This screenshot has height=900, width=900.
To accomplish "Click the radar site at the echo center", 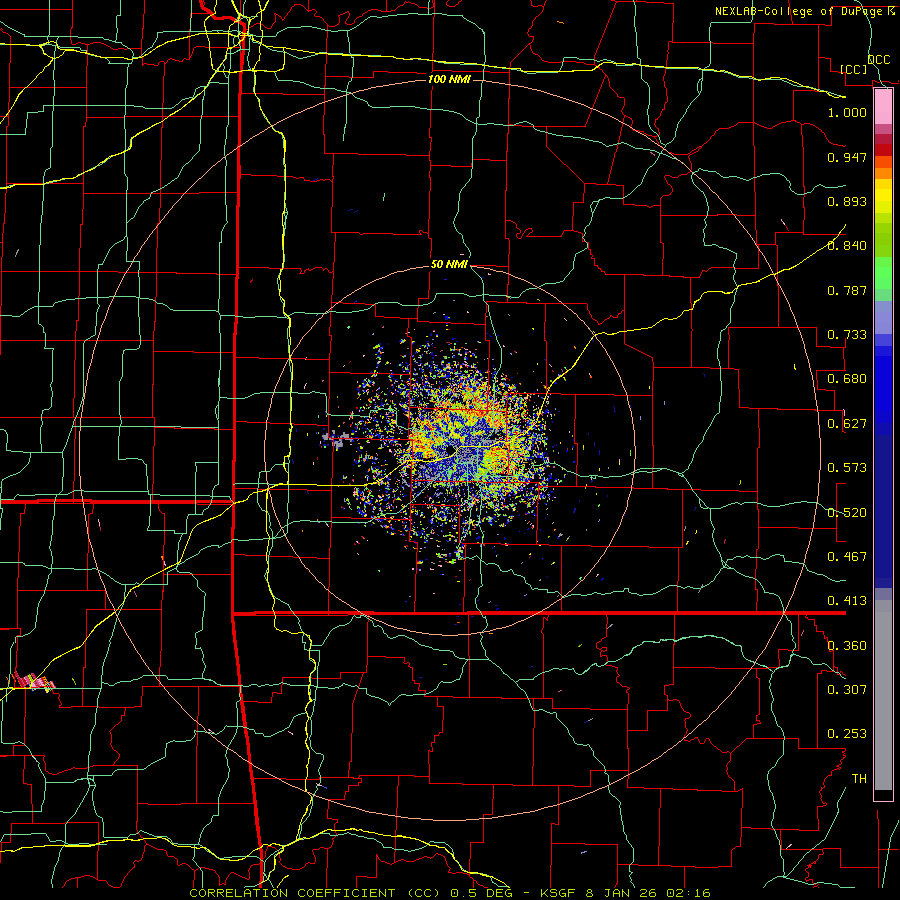I will click(450, 450).
